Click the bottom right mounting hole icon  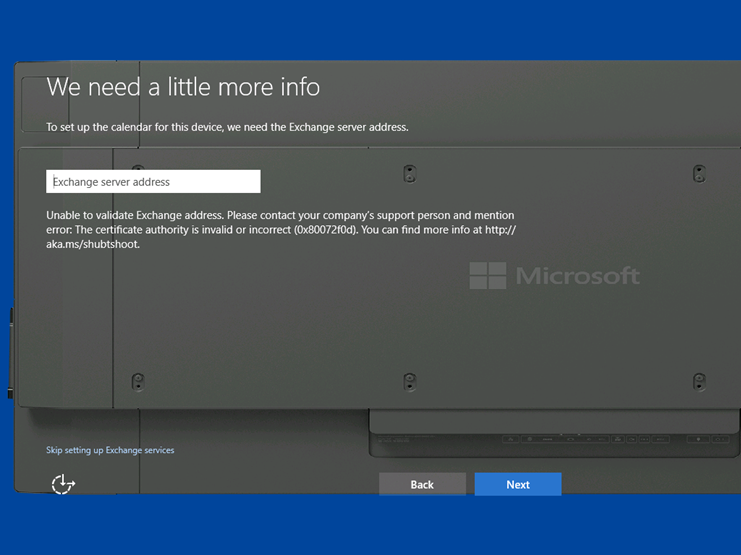699,381
